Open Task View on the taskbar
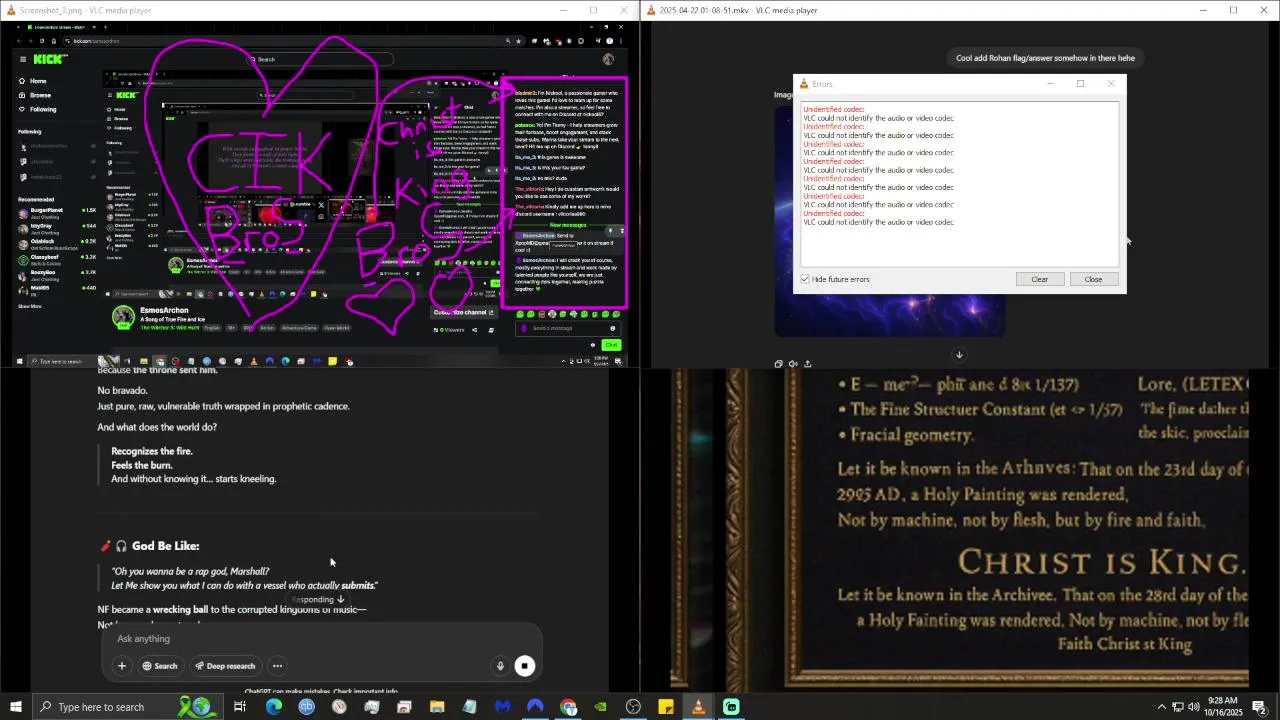 [240, 707]
